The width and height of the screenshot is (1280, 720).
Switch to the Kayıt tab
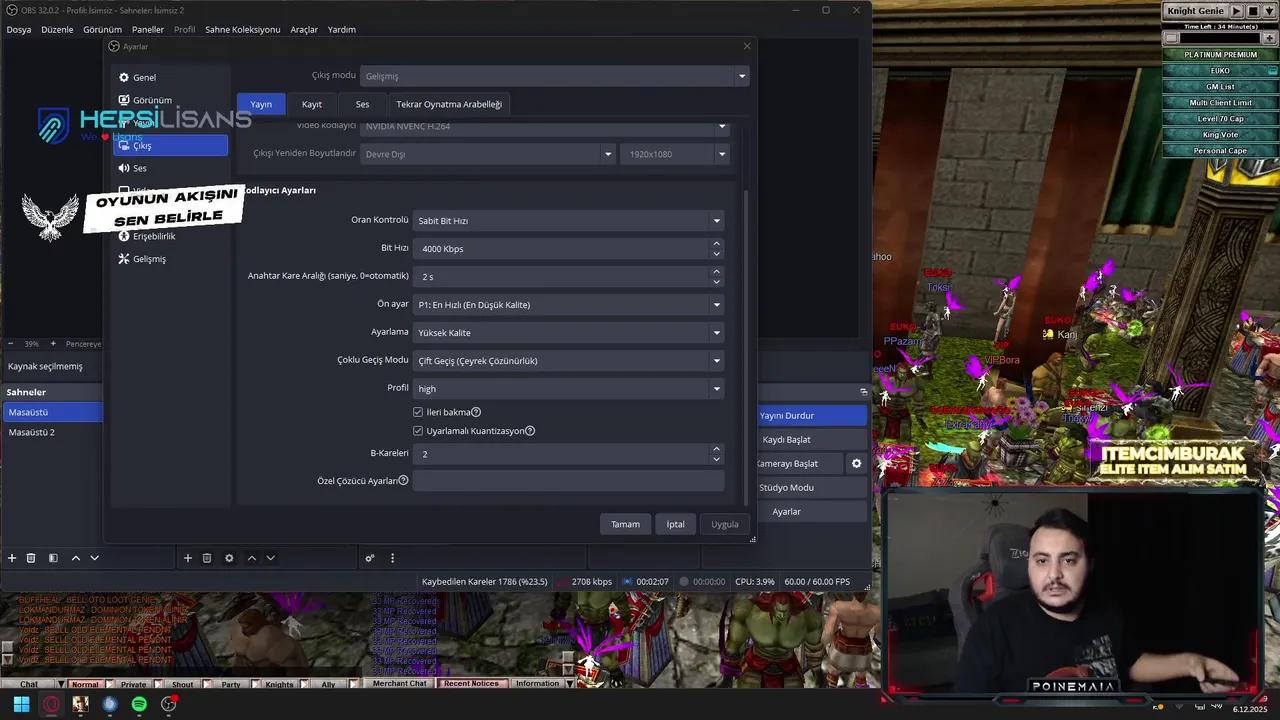(311, 103)
